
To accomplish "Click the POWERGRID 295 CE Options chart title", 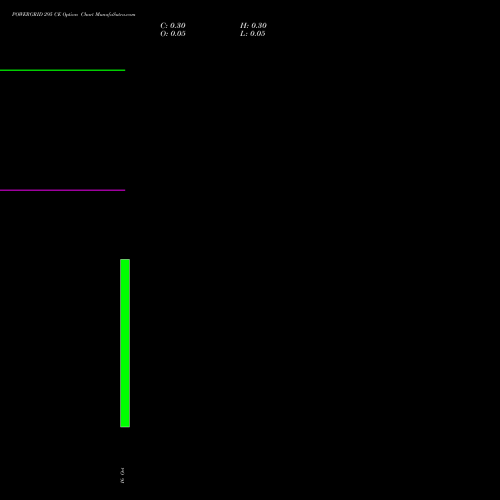I will point(73,14).
